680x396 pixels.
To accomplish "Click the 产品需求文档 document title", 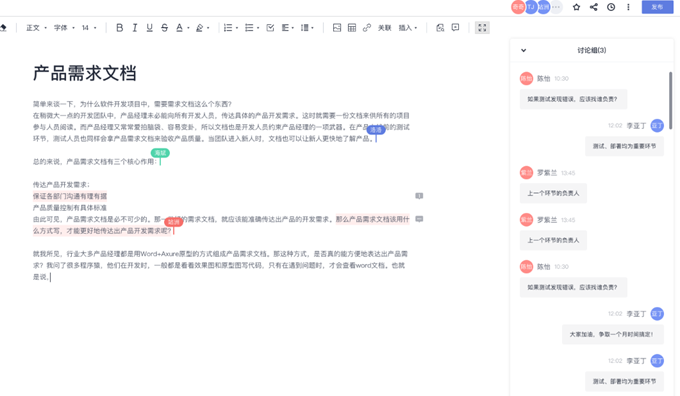I will tap(85, 73).
